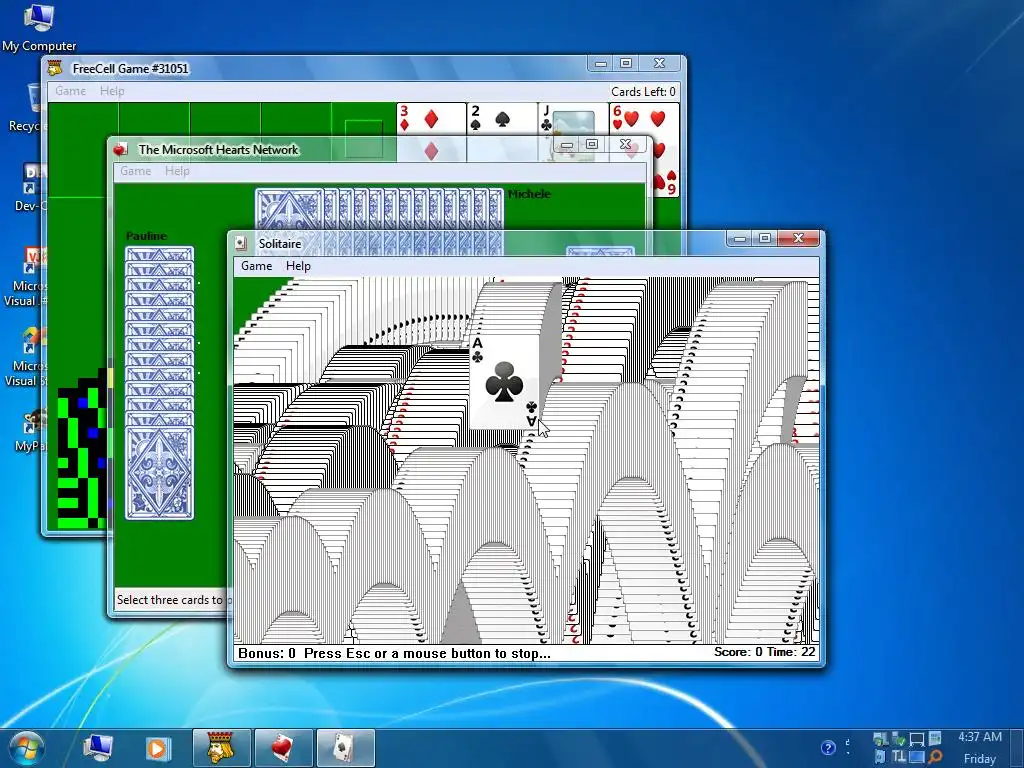Screen dimensions: 1024x768
Task: Click the 'Select three cards to' status text
Action: click(170, 600)
